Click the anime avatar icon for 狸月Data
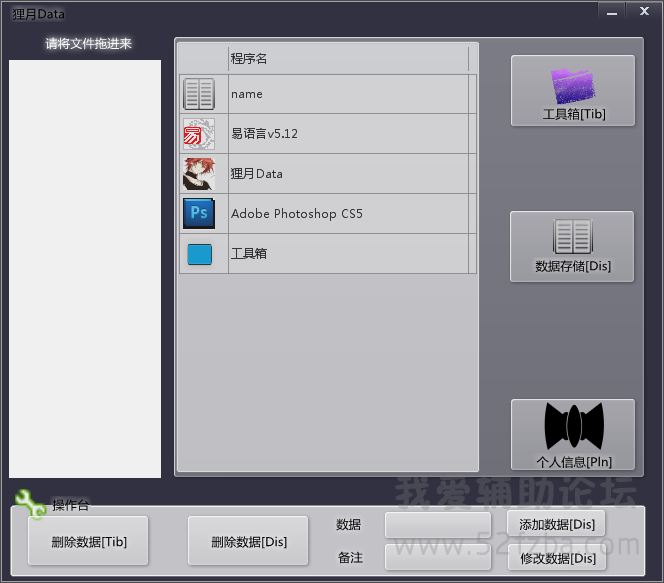This screenshot has height=583, width=664. pos(199,174)
